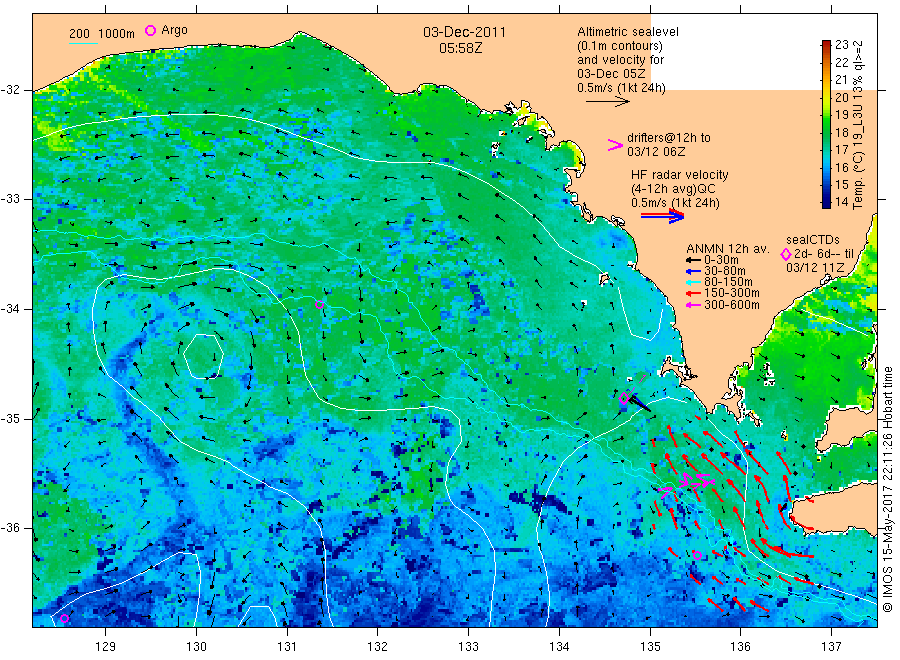Viewport: 900px width, 660px height.
Task: Click the 'ANMN 12h av.' legend heading
Action: (728, 249)
